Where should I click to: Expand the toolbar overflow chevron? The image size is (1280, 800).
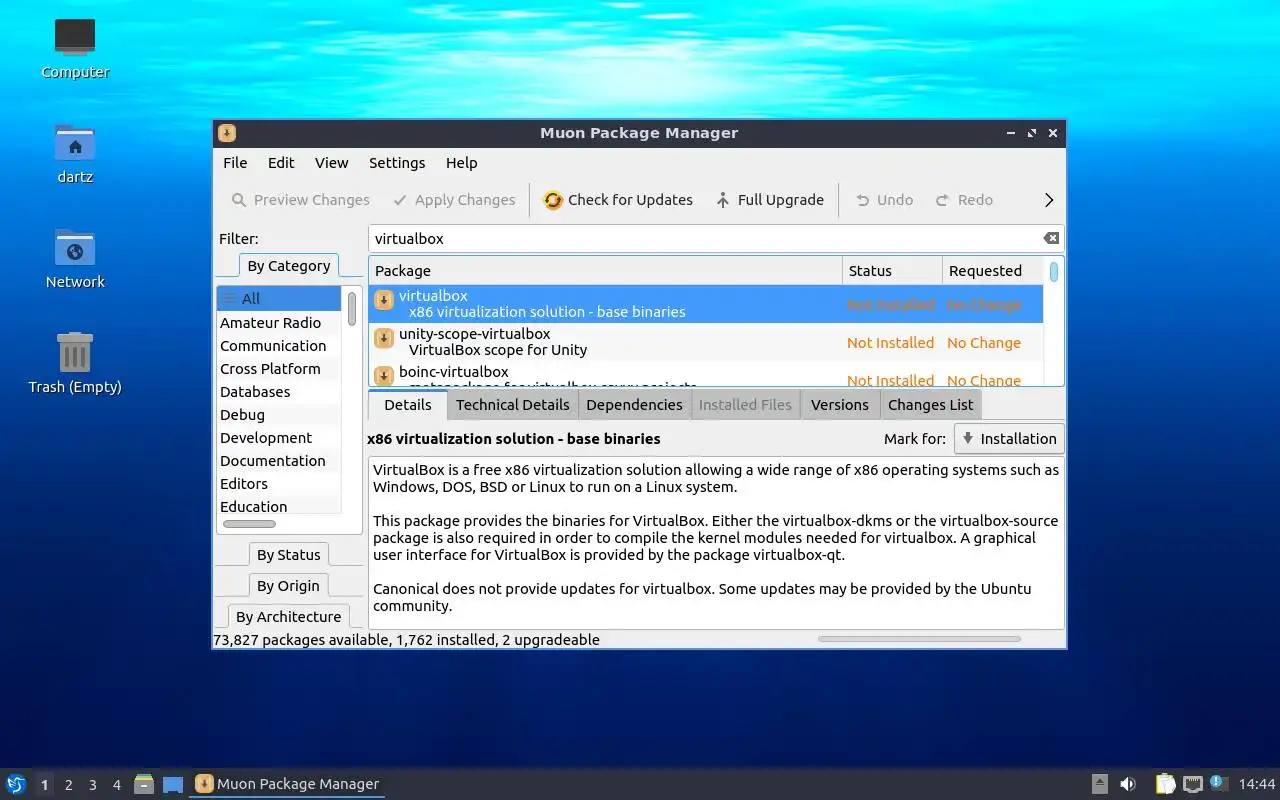click(1049, 200)
